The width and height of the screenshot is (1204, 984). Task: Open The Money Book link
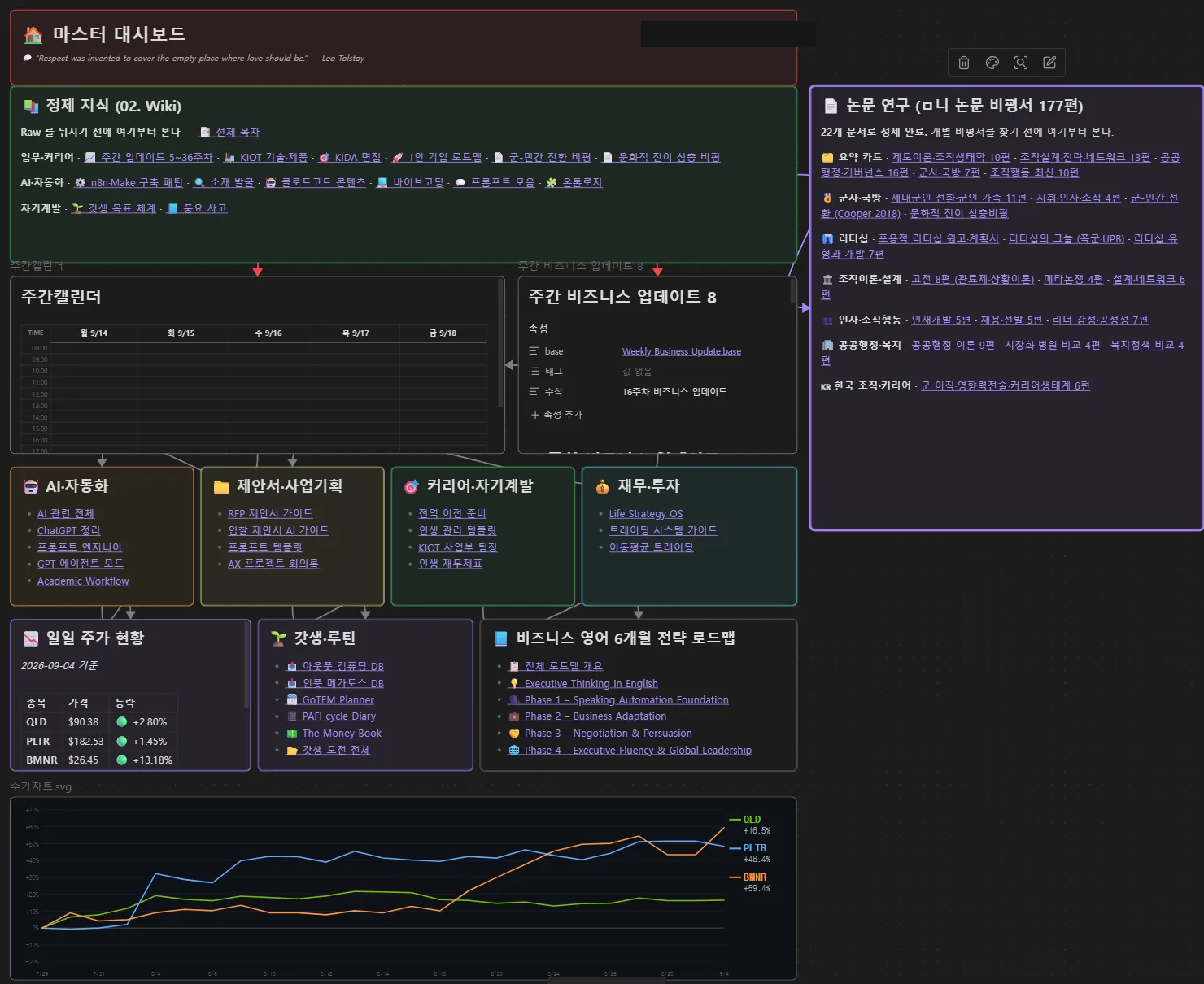(x=342, y=734)
